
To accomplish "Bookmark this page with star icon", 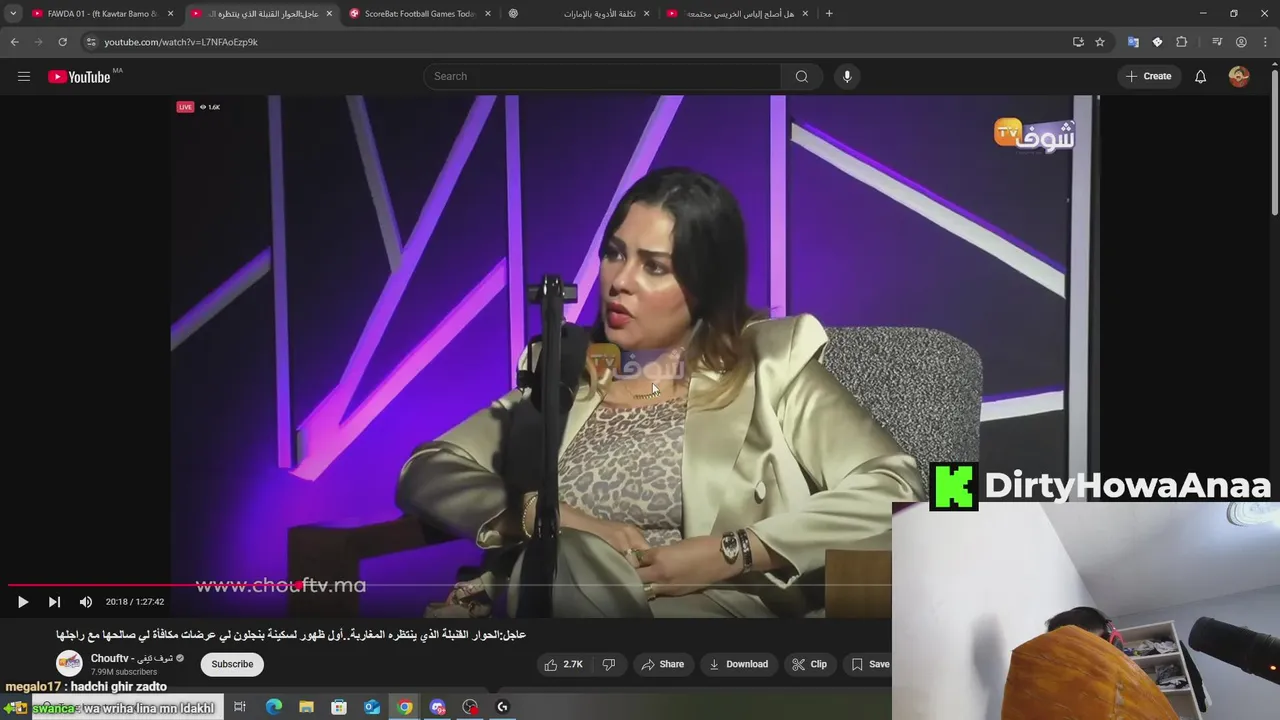I will (x=1100, y=42).
